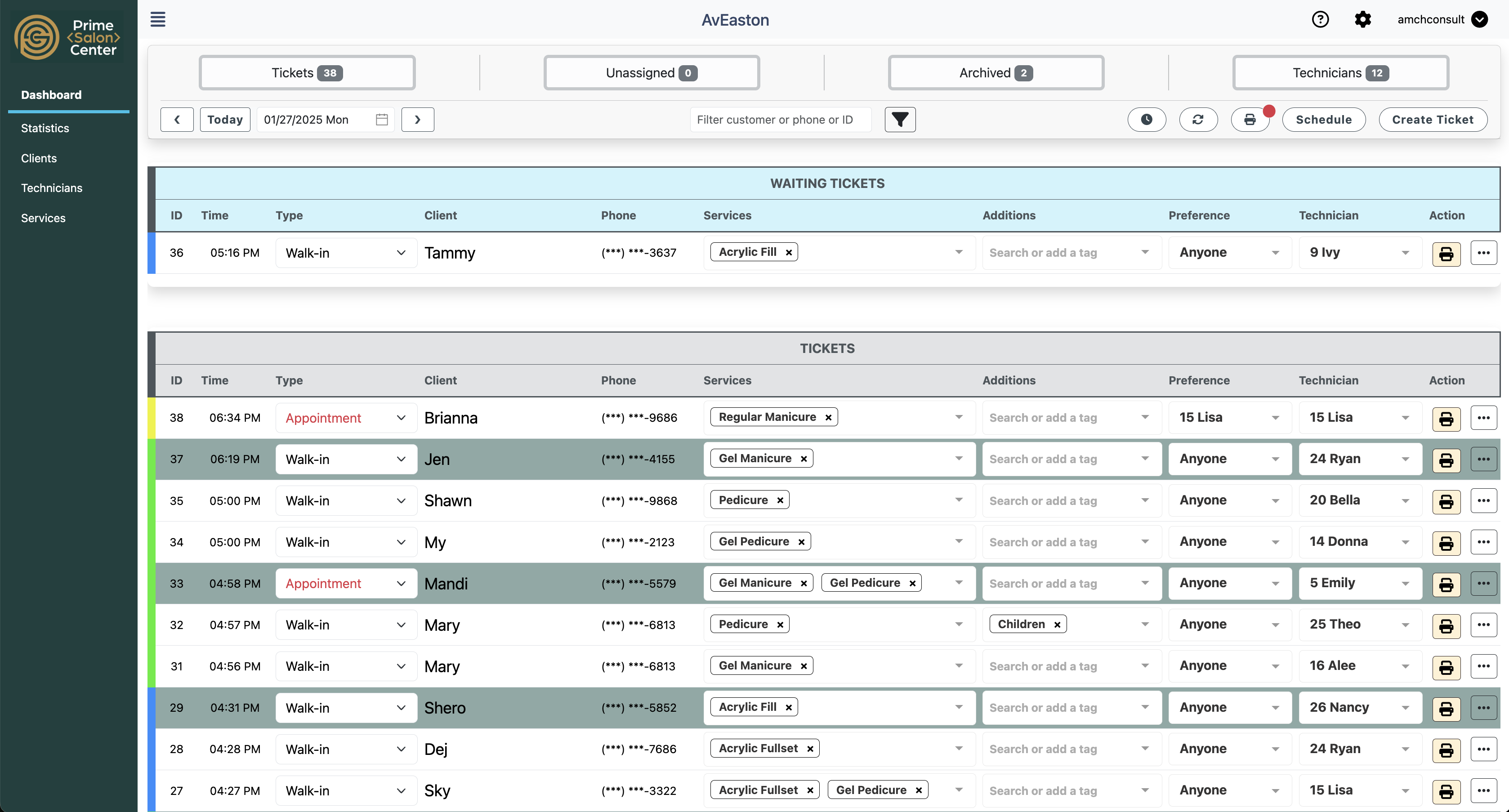The width and height of the screenshot is (1509, 812).
Task: Click the hamburger menu icon
Action: point(157,19)
